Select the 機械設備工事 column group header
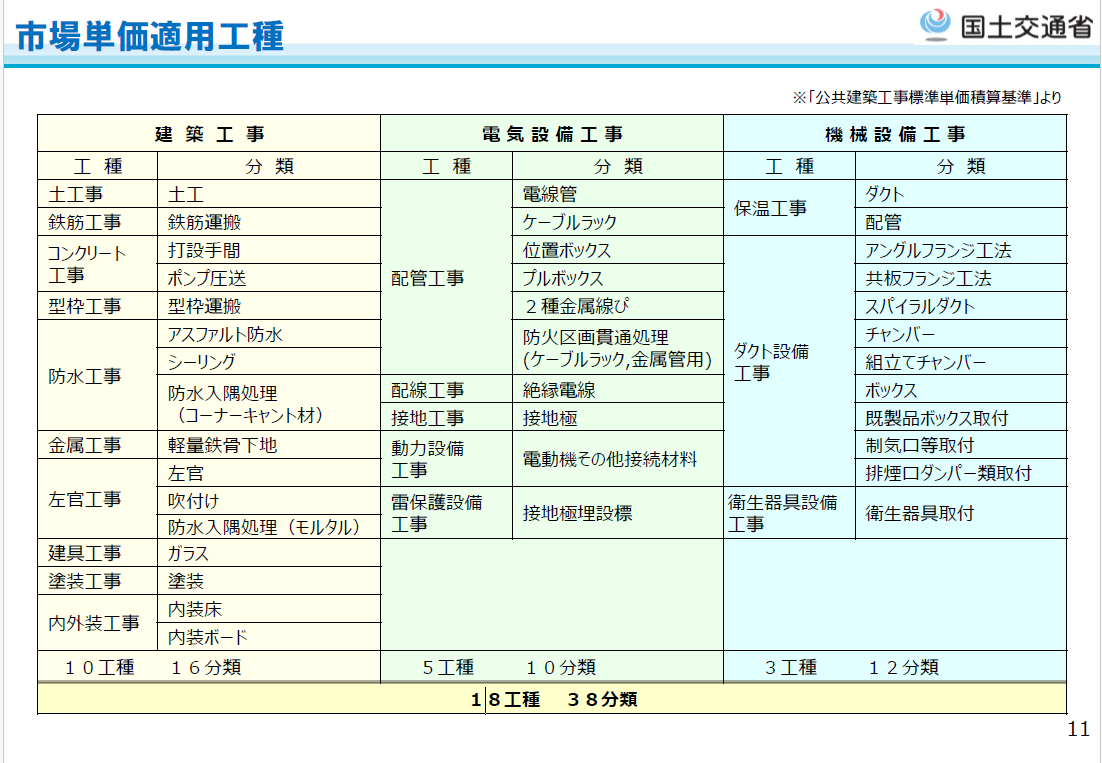The height and width of the screenshot is (763, 1102). 895,133
